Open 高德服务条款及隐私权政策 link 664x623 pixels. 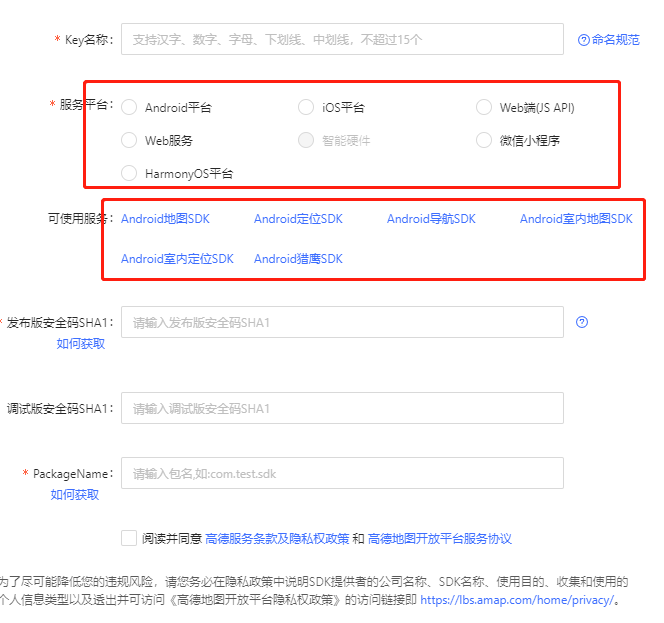[277, 539]
